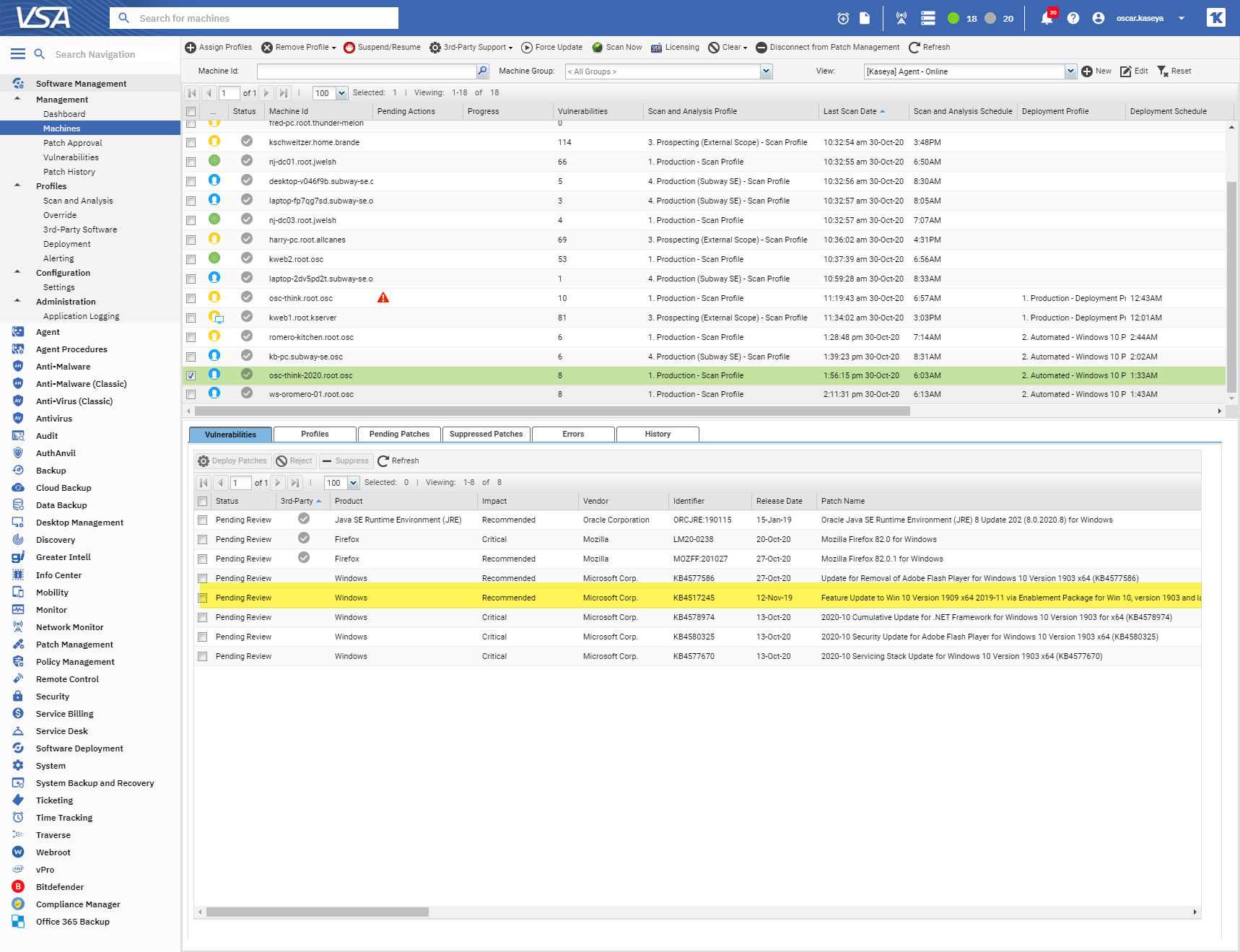Click the Kaseya K logo icon
The image size is (1240, 952).
(x=1216, y=17)
